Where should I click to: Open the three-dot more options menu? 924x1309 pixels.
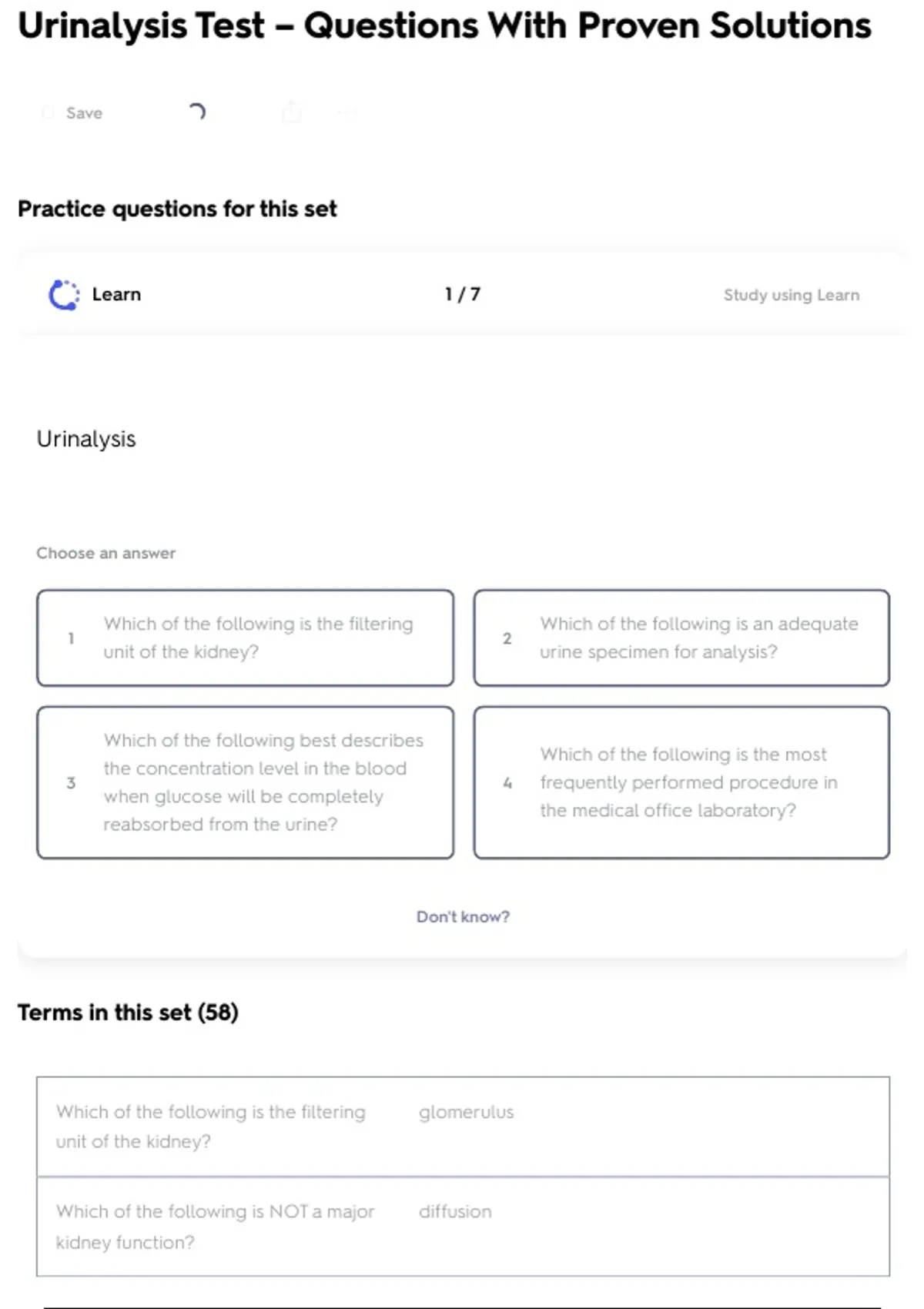tap(346, 113)
